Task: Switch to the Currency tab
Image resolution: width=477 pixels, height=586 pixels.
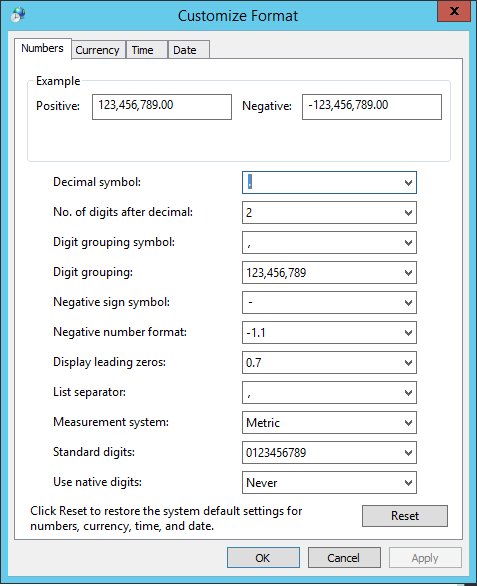Action: click(98, 50)
